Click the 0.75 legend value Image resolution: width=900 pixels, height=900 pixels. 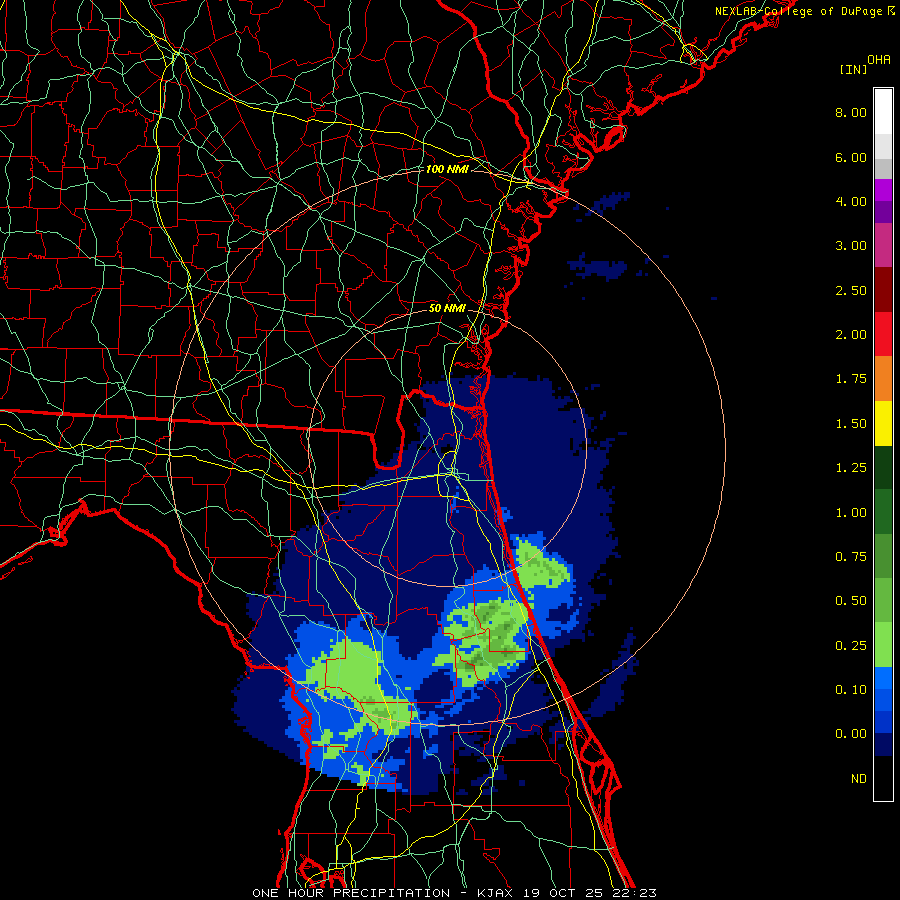click(x=851, y=557)
